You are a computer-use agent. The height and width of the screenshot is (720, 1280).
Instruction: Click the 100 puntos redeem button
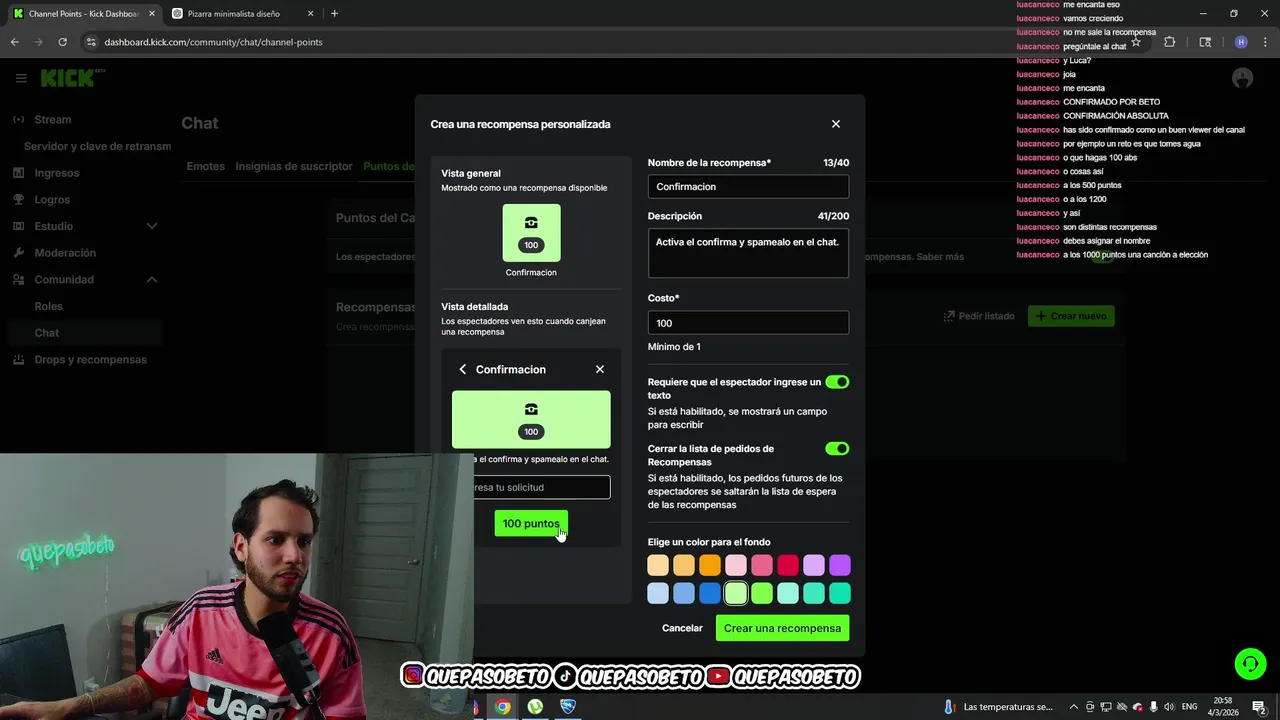531,523
